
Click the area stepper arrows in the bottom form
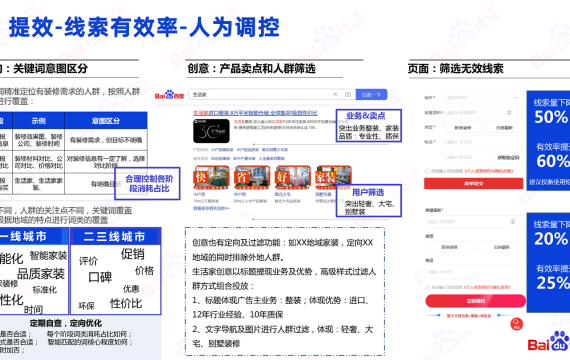click(x=513, y=221)
